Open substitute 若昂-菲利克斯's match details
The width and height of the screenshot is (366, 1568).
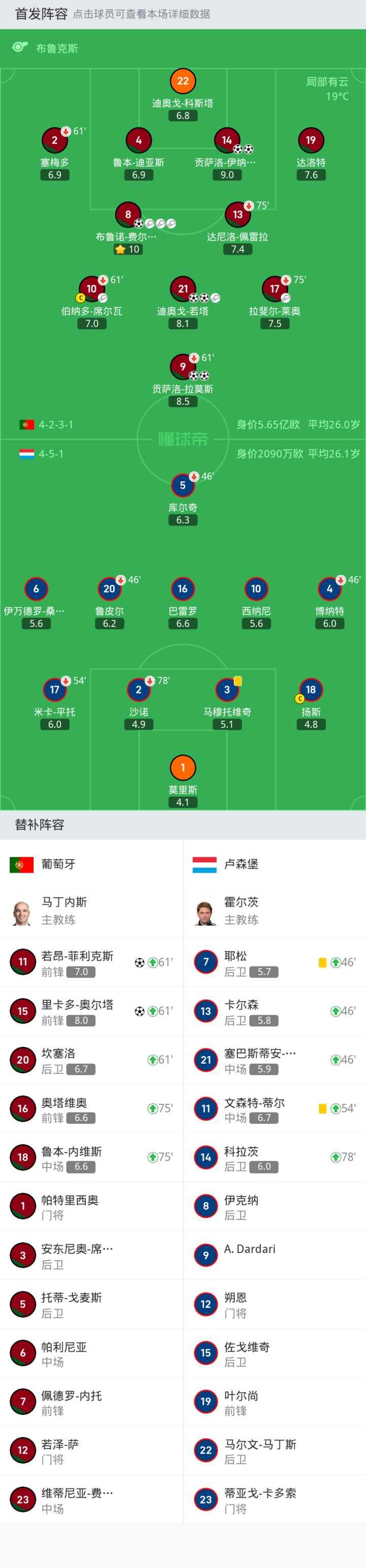(91, 962)
